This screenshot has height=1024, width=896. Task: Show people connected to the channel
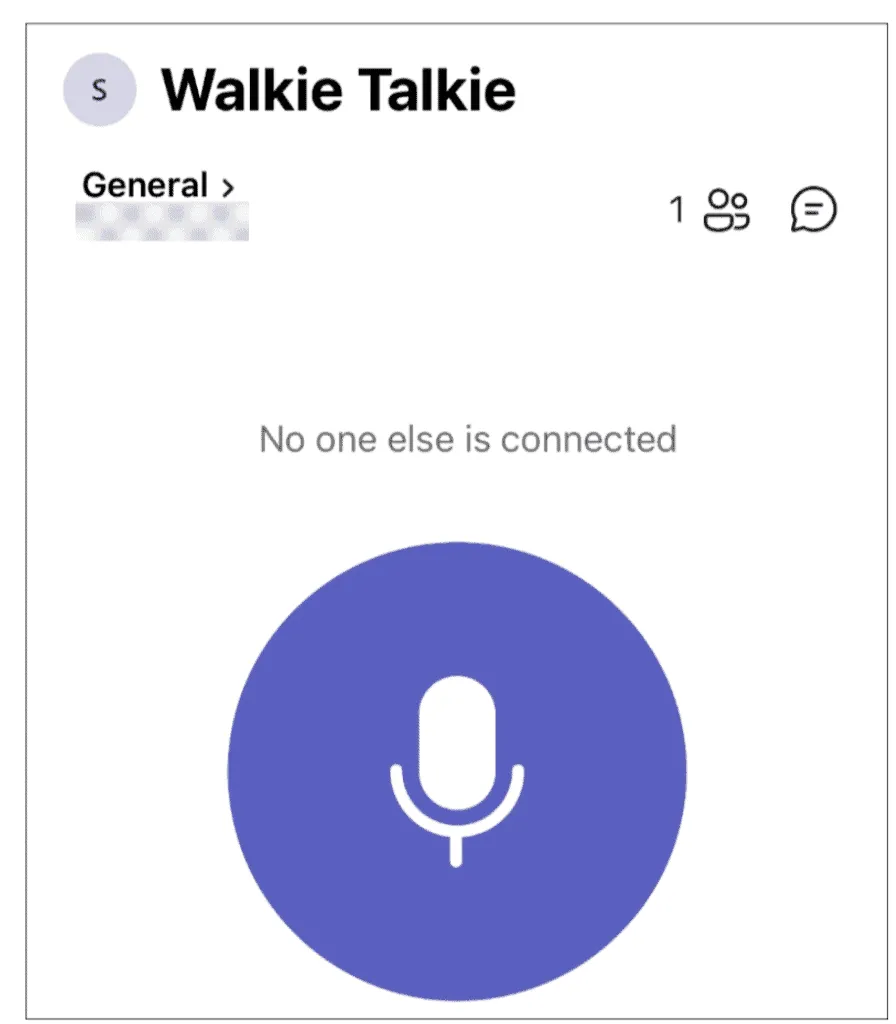pyautogui.click(x=727, y=210)
